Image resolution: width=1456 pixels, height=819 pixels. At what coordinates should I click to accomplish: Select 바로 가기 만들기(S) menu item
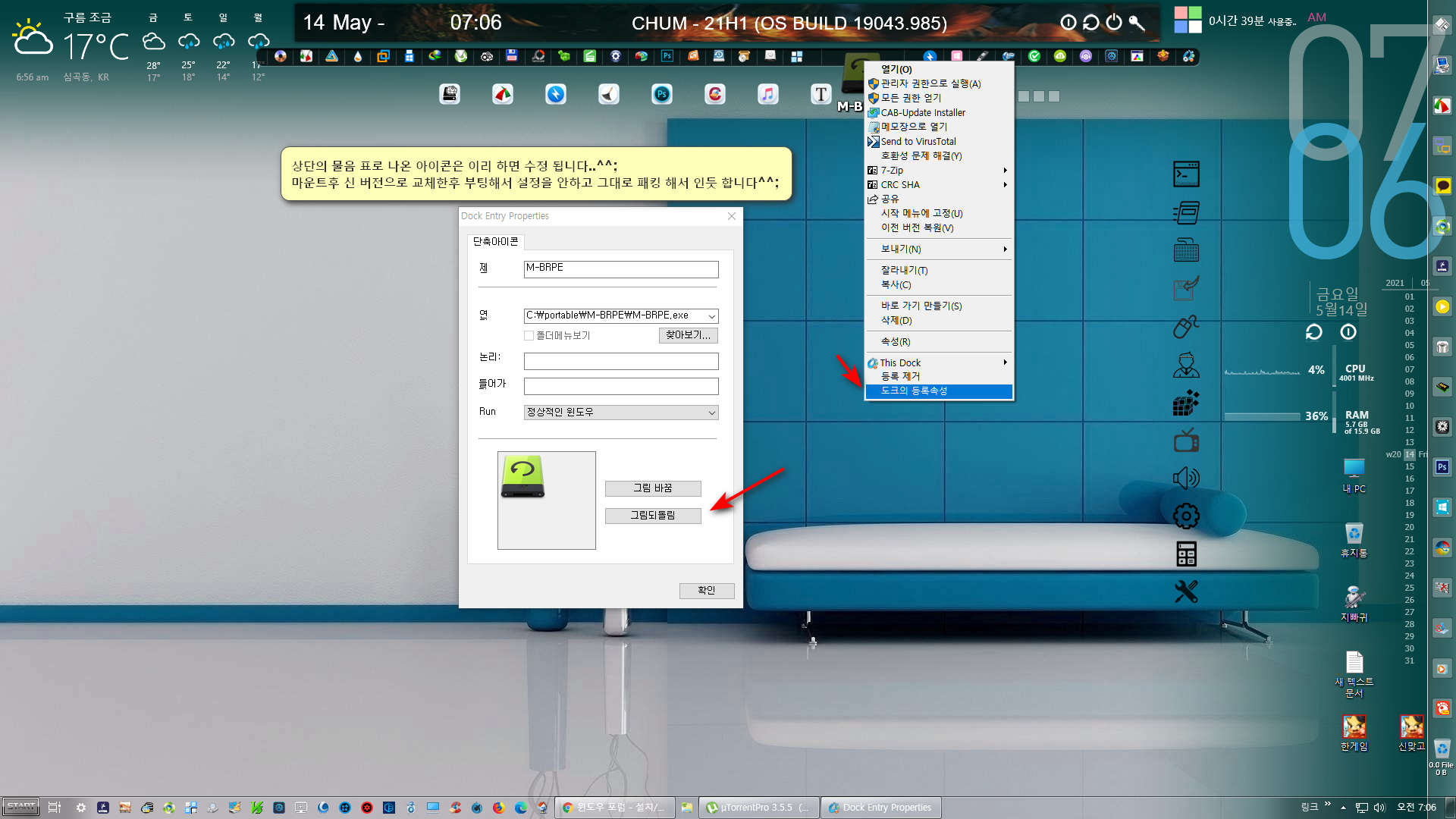(x=939, y=306)
